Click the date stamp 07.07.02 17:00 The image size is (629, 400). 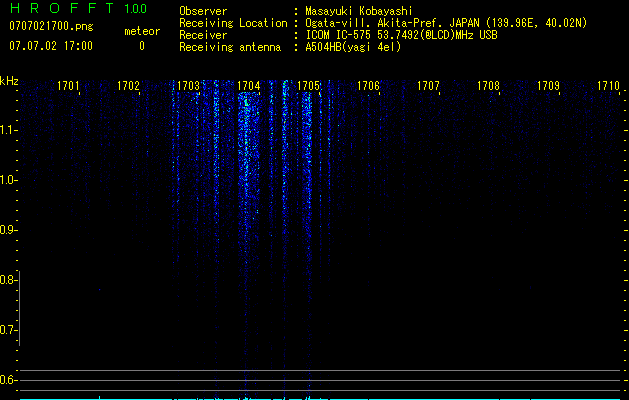pyautogui.click(x=51, y=46)
